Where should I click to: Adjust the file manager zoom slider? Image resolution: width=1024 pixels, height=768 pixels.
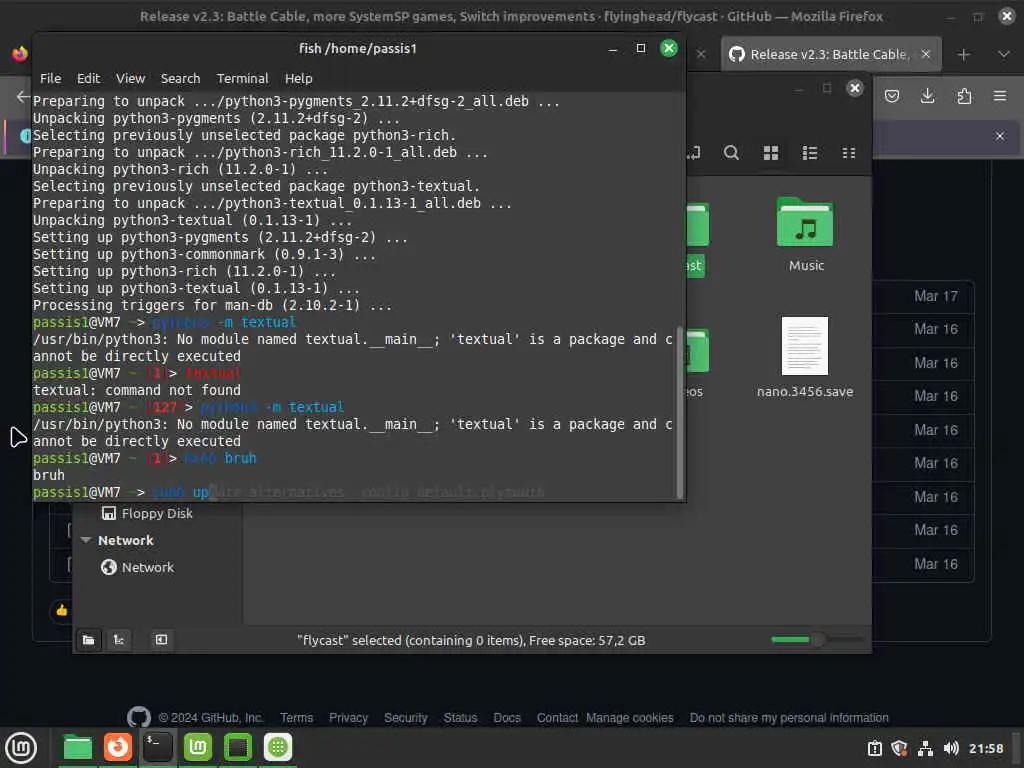click(x=816, y=640)
